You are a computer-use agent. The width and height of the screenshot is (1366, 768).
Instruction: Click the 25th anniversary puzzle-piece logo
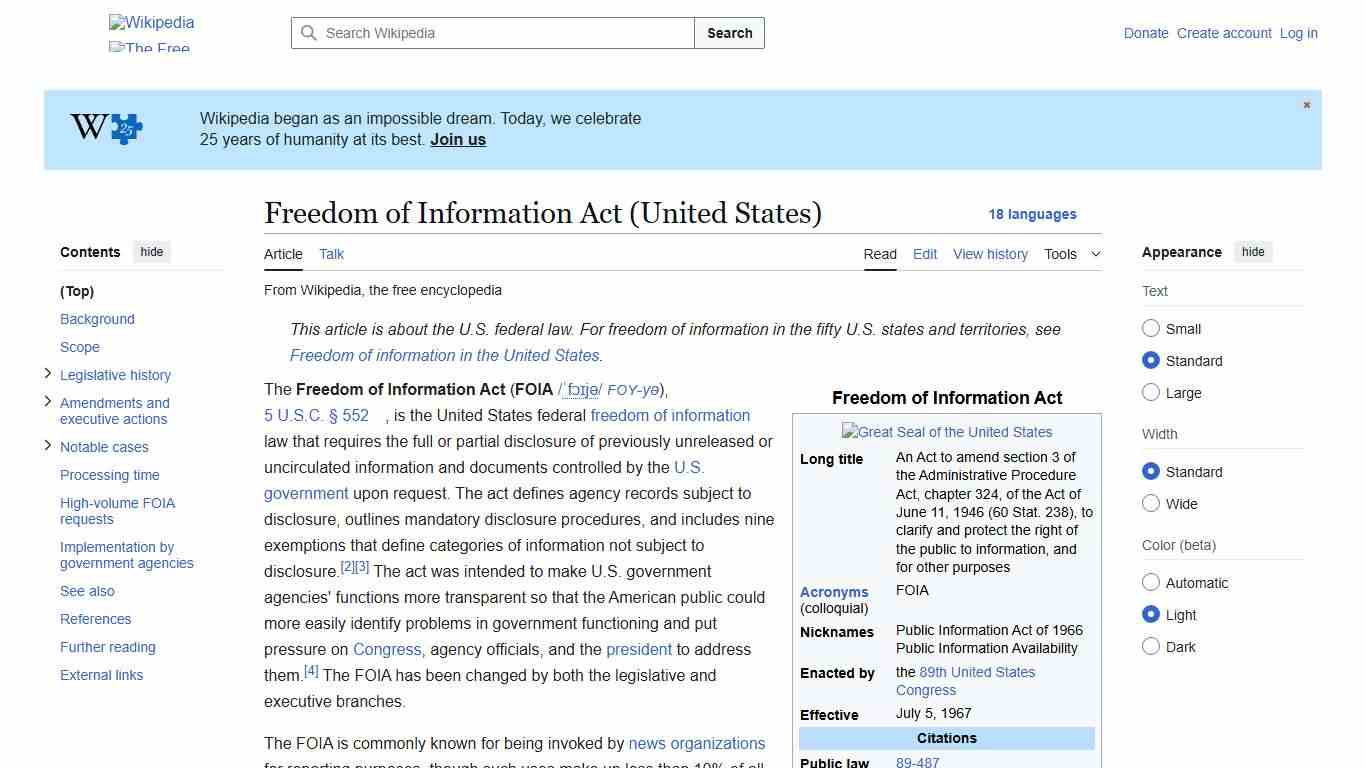point(104,128)
